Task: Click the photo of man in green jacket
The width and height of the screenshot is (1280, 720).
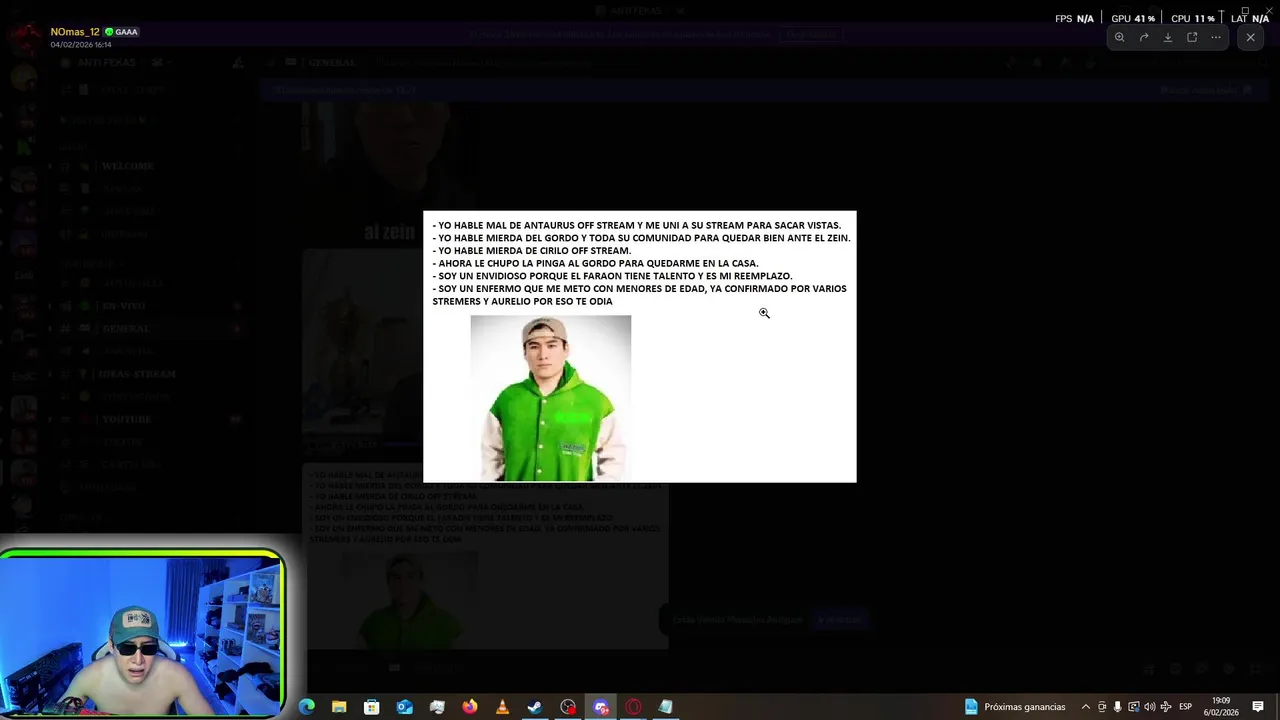Action: 551,398
